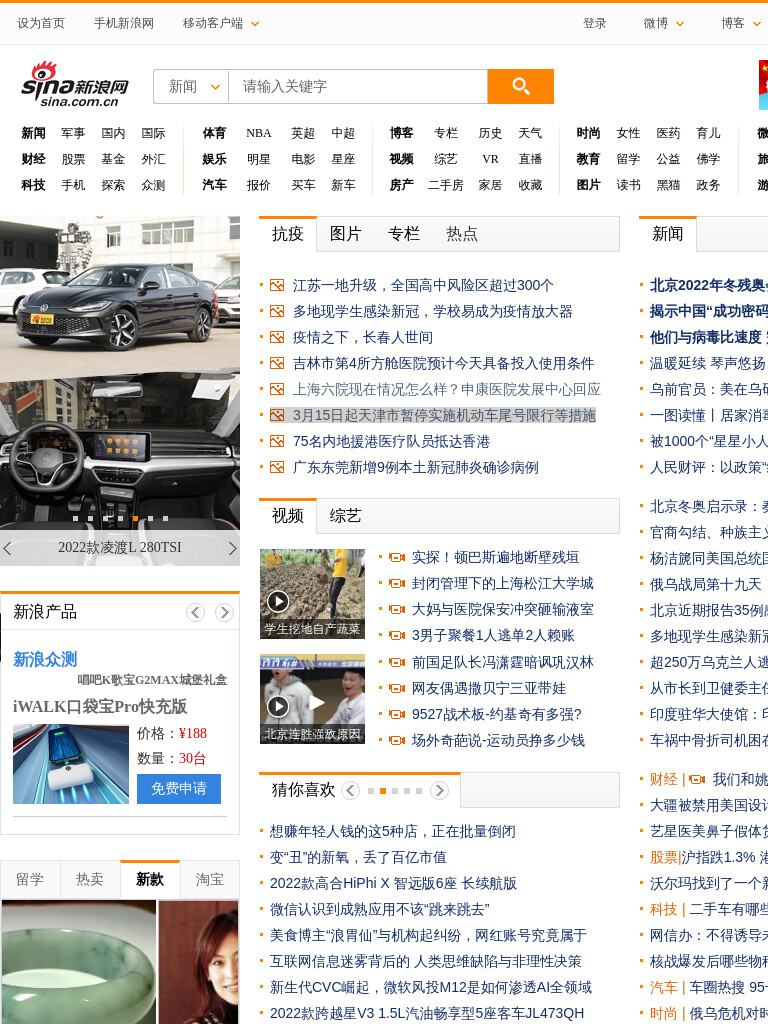Click image icon before 吉林市第4所方舱医院 headline

[277, 363]
